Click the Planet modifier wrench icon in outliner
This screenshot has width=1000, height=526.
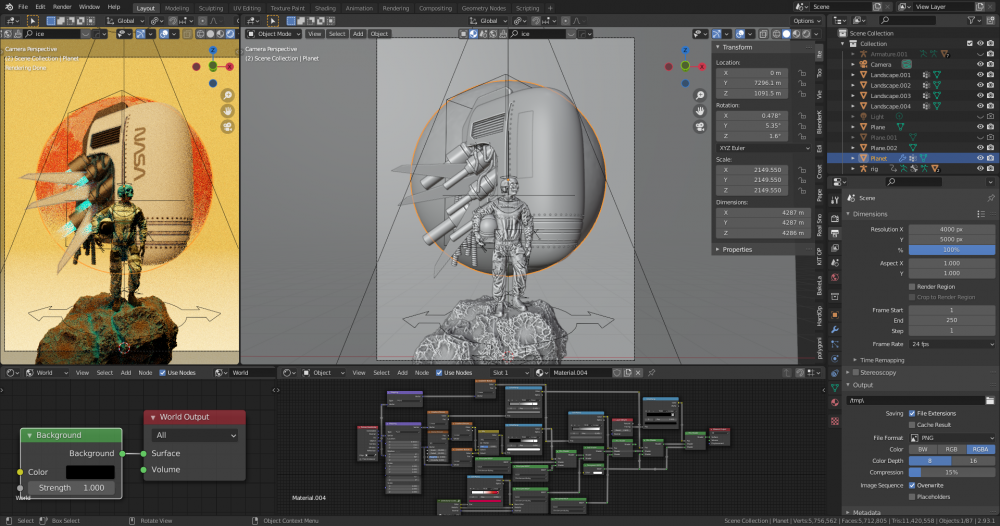point(902,158)
